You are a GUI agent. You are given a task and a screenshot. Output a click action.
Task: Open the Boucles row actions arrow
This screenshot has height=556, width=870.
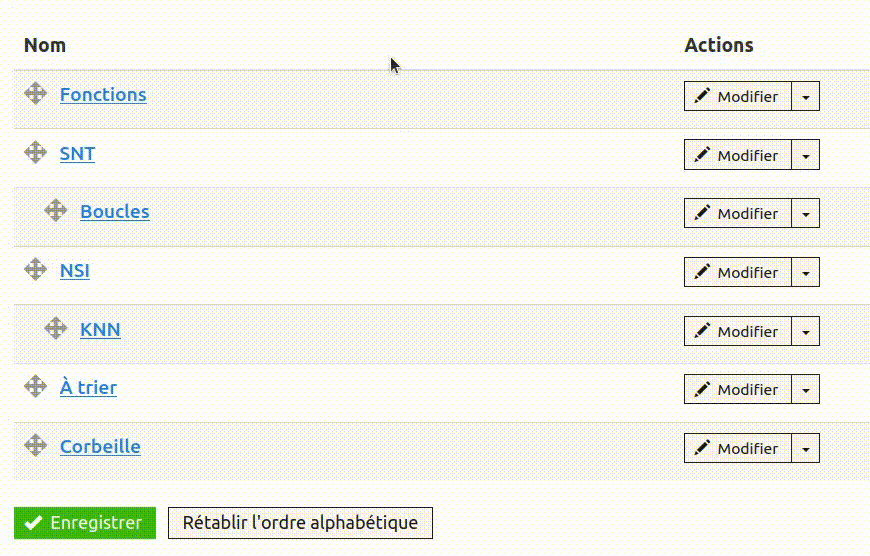(806, 213)
